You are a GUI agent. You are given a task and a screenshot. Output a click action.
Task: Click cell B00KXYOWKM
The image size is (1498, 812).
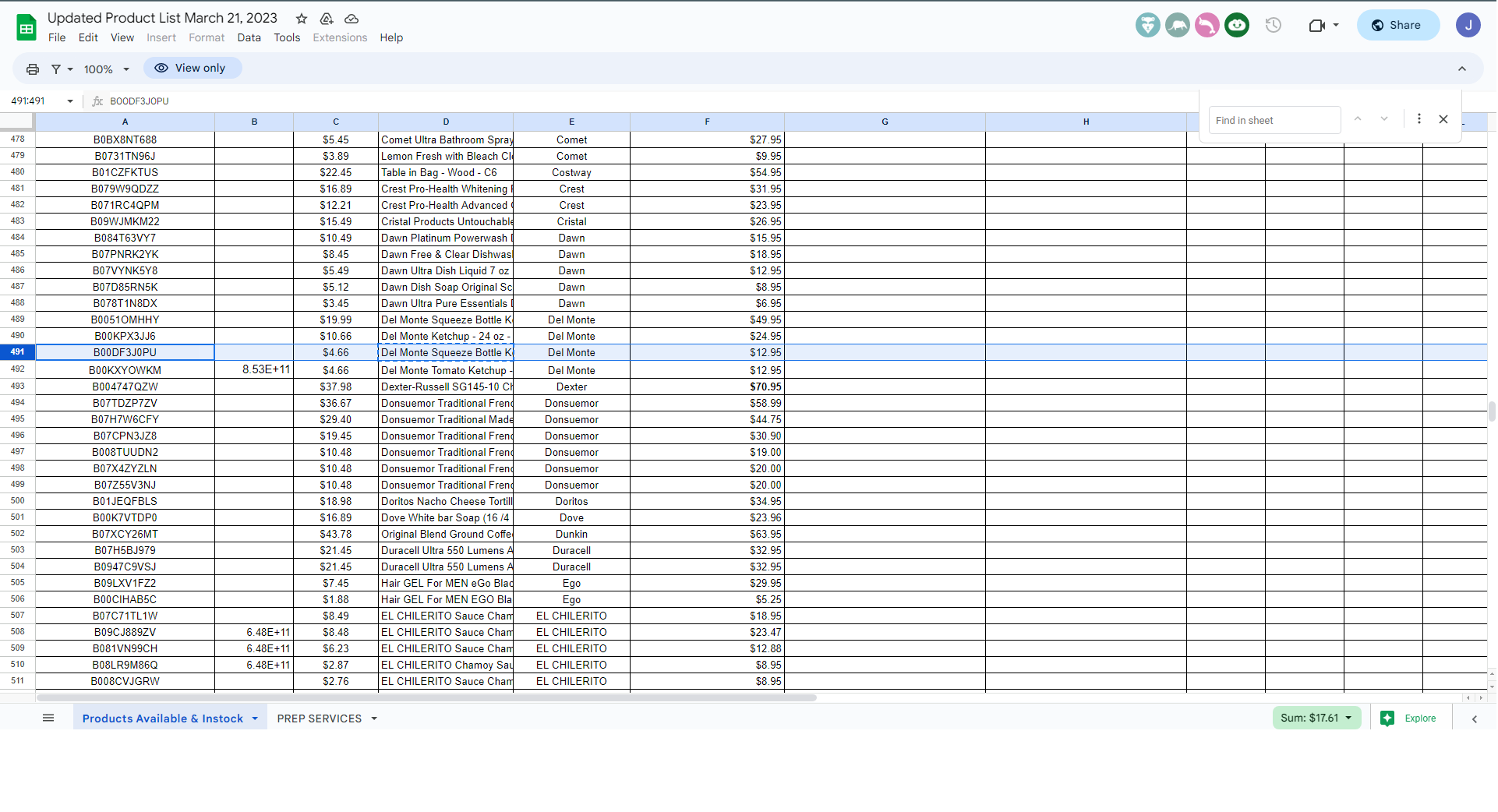click(x=125, y=370)
